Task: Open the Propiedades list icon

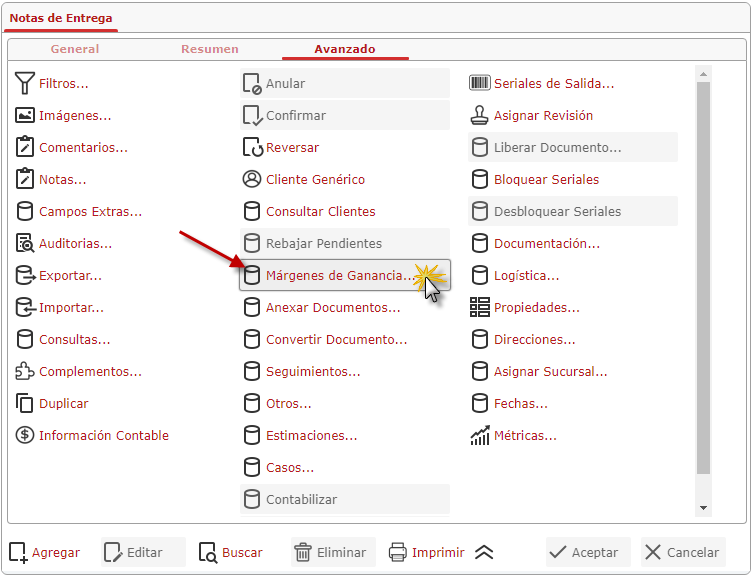Action: coord(479,307)
